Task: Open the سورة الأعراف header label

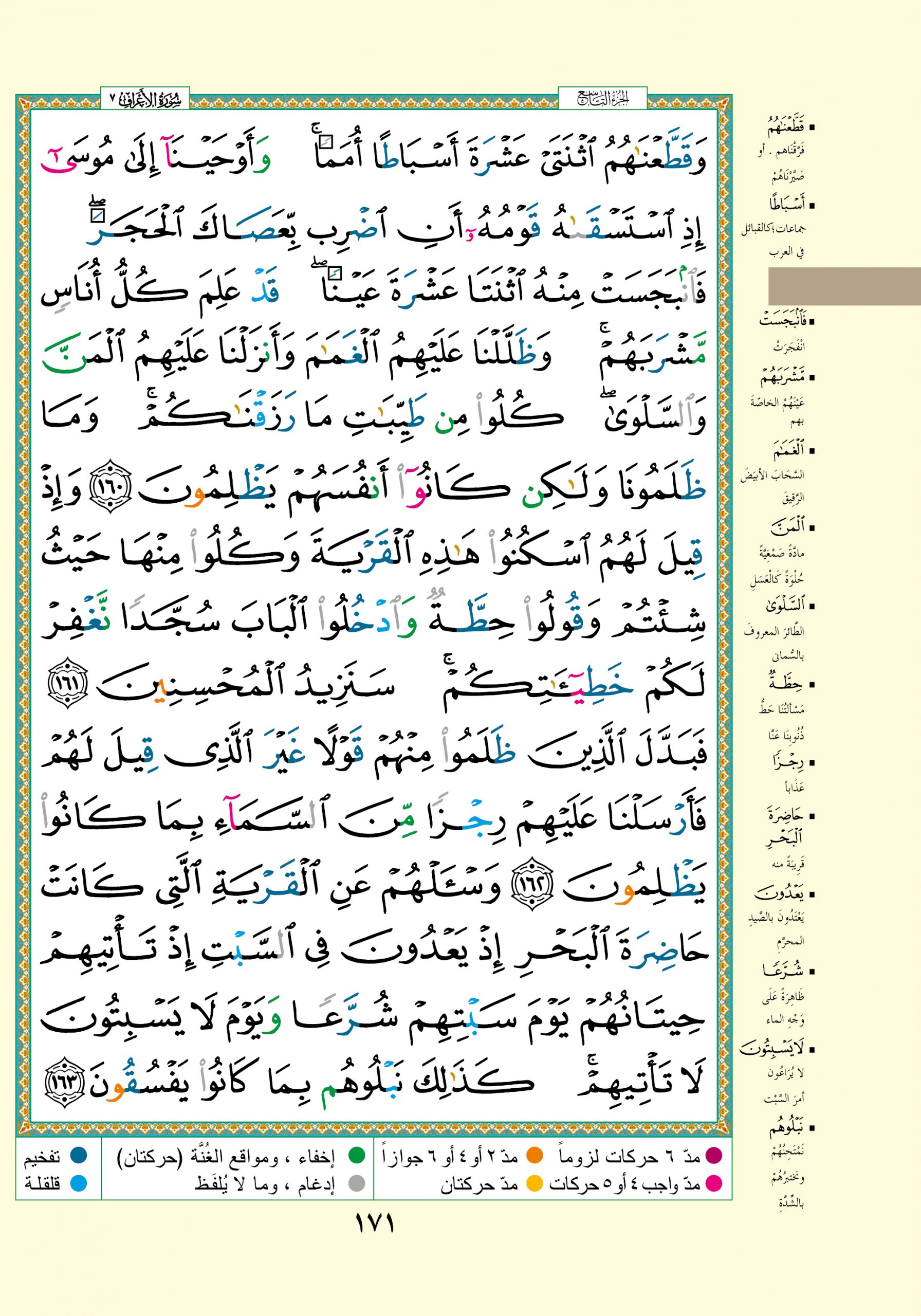Action: [145, 100]
